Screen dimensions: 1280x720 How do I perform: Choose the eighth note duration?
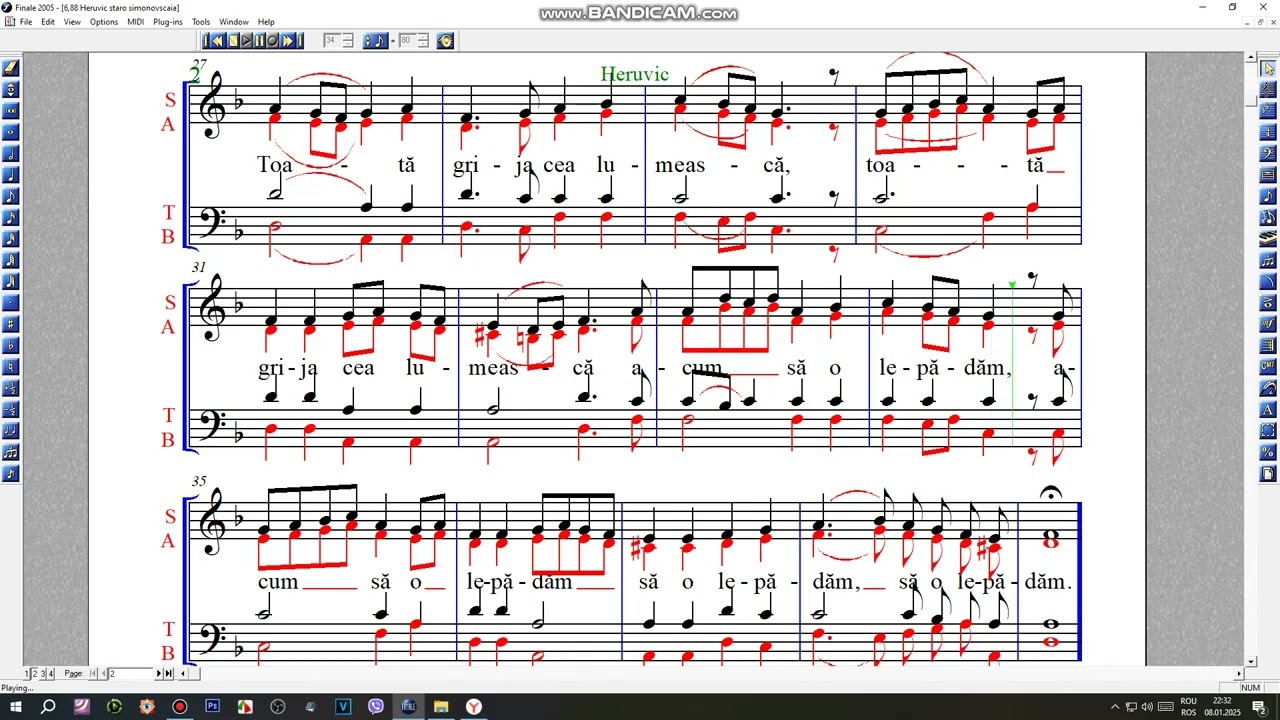11,197
